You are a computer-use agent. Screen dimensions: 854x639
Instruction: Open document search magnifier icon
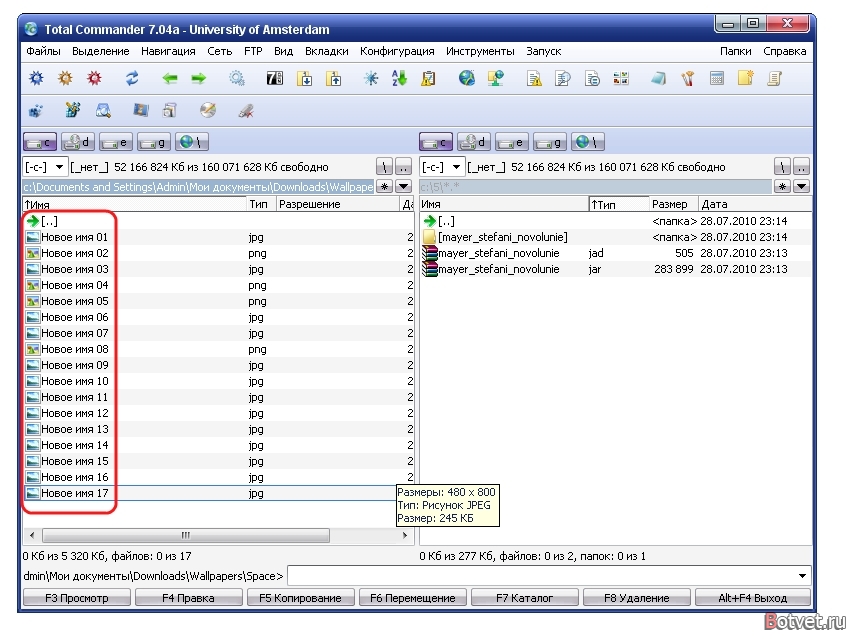[563, 78]
